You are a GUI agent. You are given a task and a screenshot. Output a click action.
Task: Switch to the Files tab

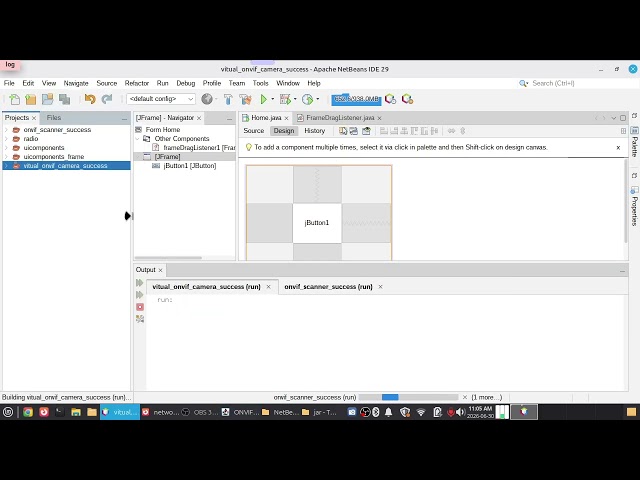pos(53,118)
